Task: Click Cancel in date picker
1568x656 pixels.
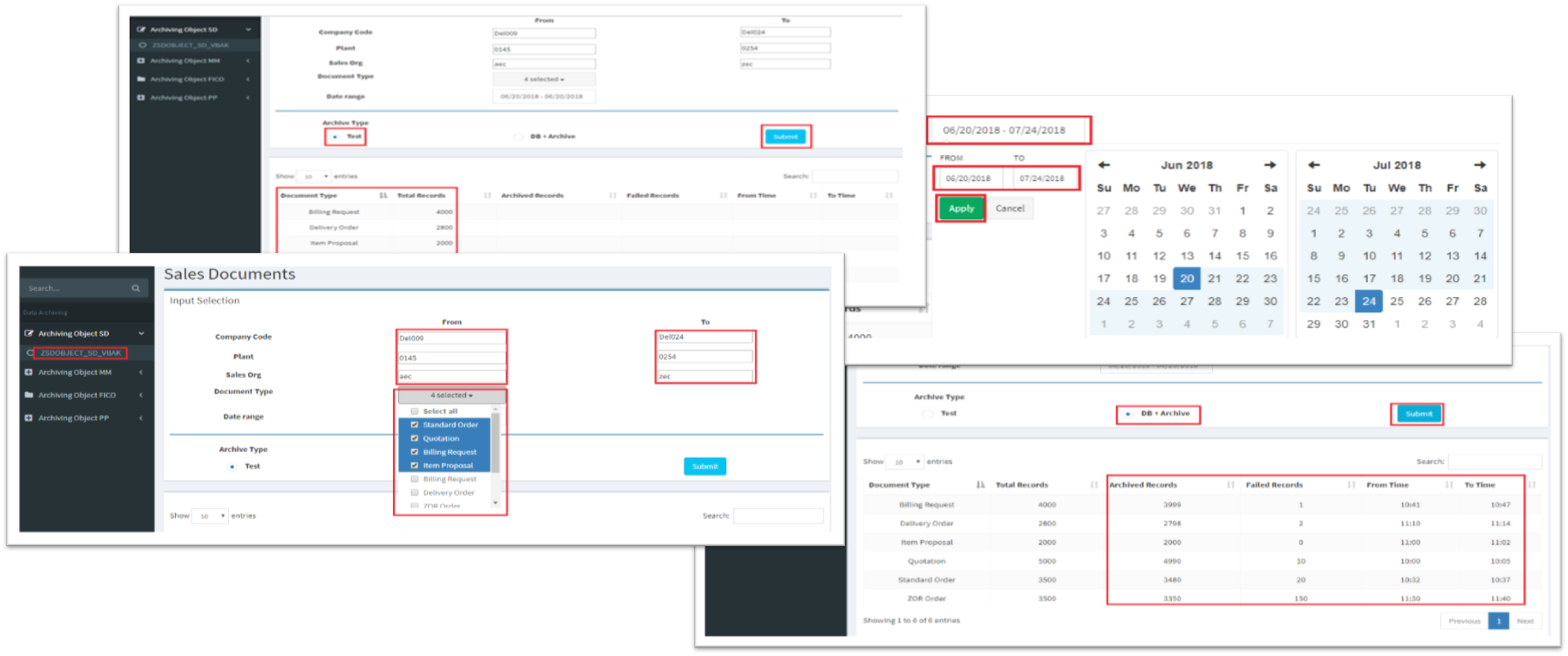Action: tap(1010, 208)
